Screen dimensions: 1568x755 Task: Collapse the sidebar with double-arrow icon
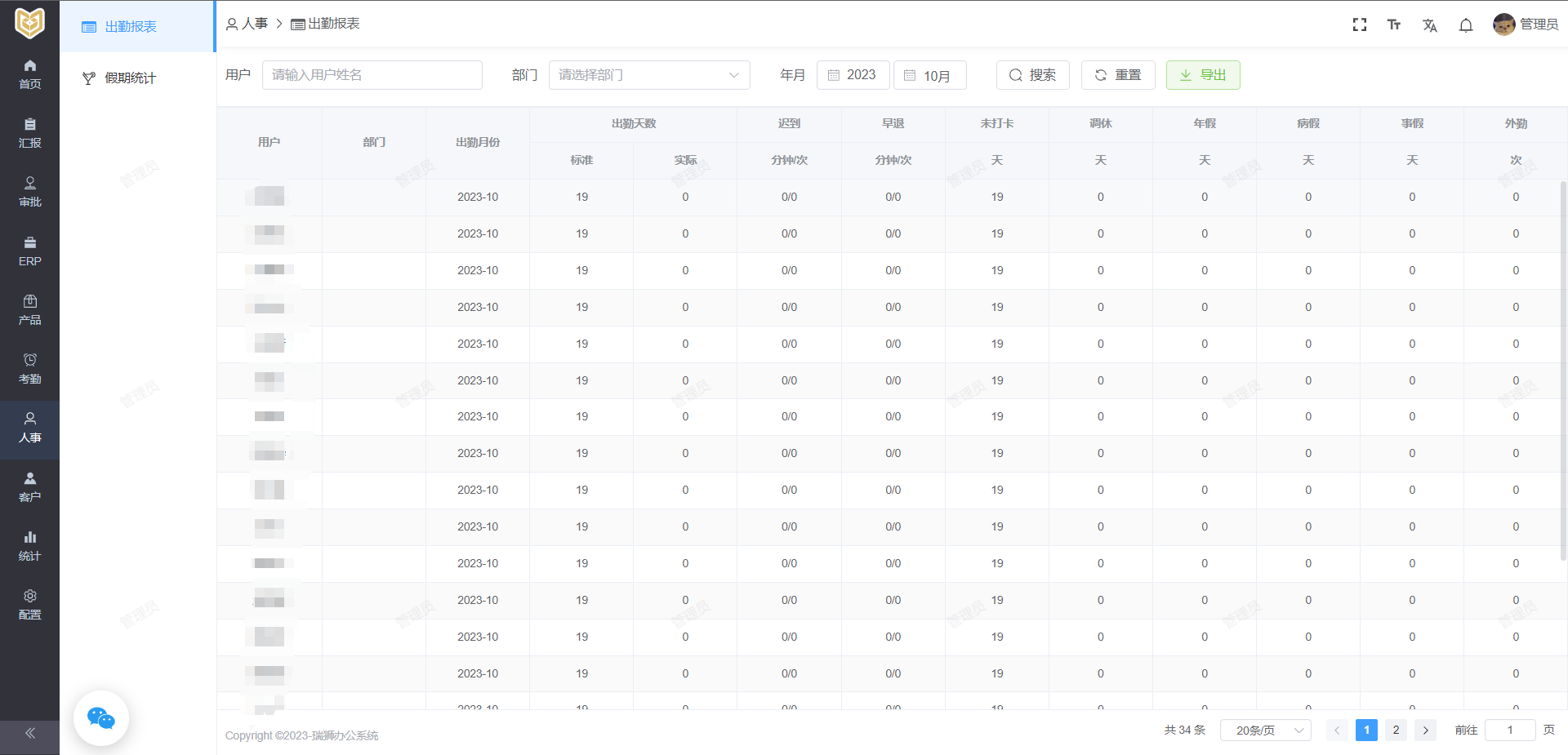click(x=29, y=733)
